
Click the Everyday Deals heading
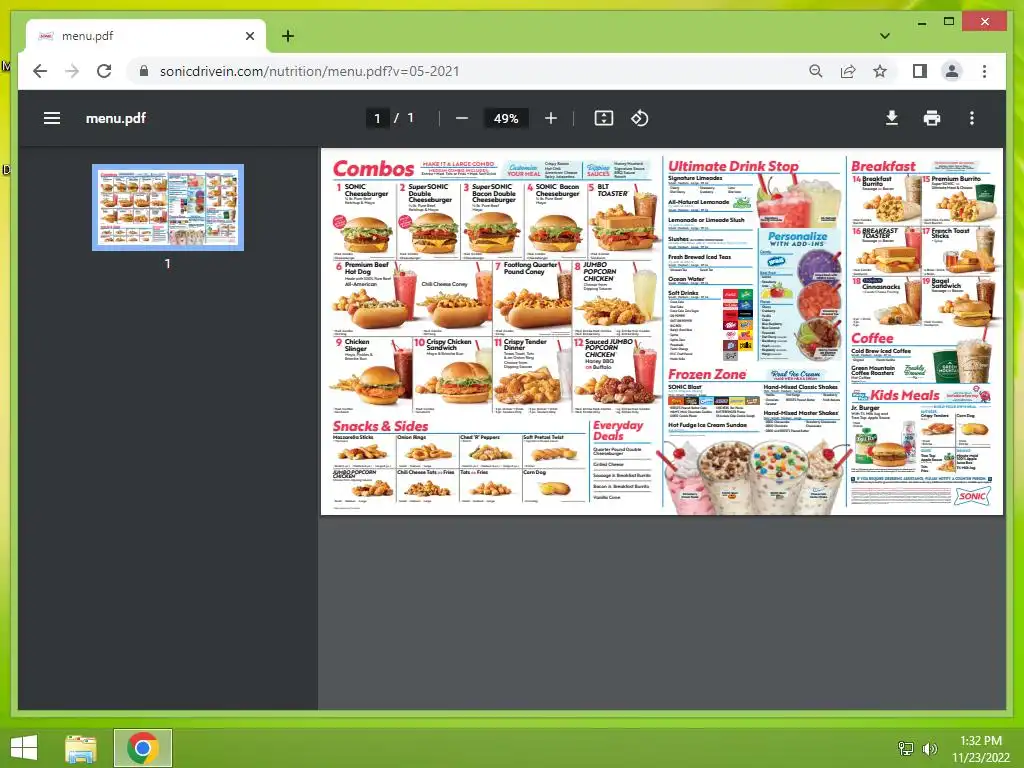(618, 430)
